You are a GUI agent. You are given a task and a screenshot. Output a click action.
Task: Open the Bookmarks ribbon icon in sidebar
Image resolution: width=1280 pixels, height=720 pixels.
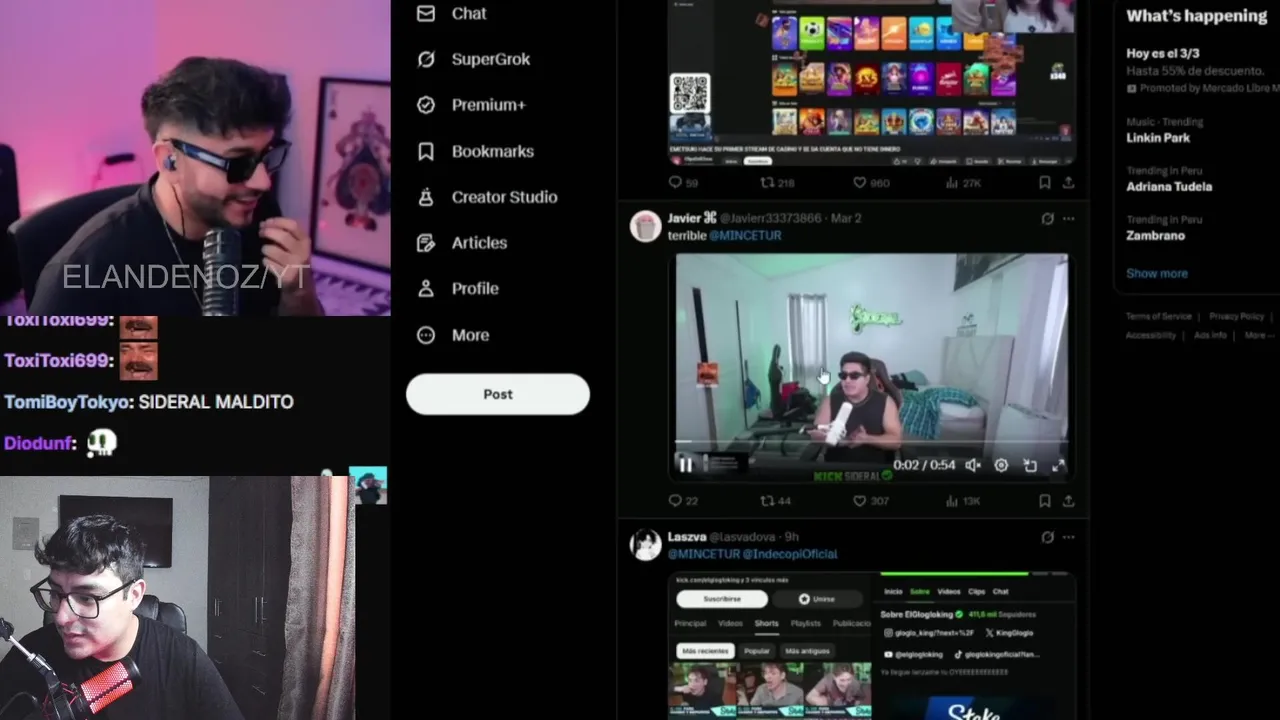[426, 151]
